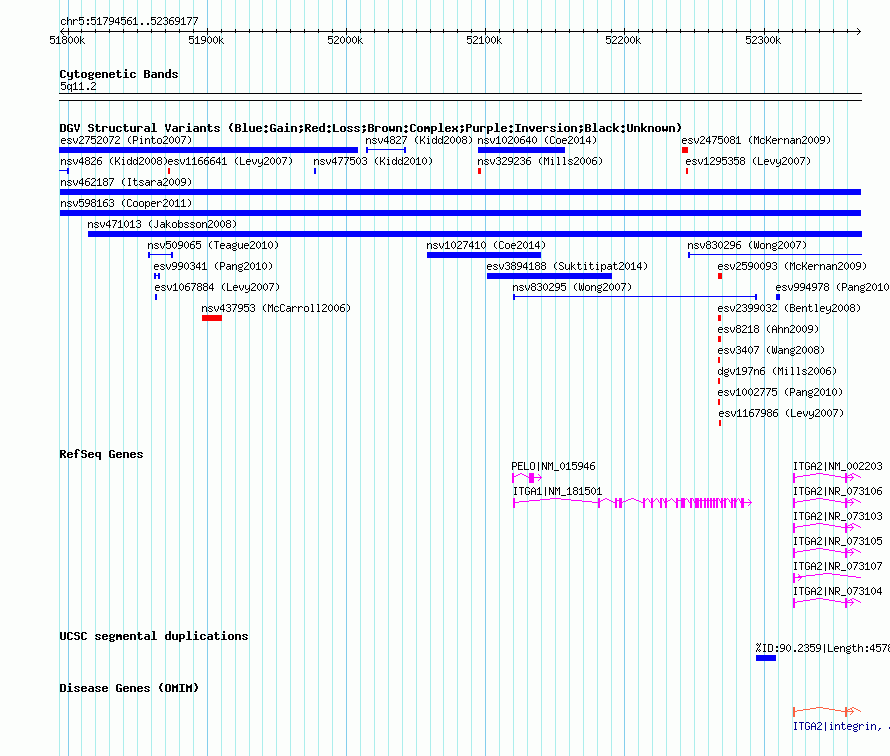The image size is (890, 756).
Task: Click the DGV Structural Variants track title
Action: click(x=370, y=128)
